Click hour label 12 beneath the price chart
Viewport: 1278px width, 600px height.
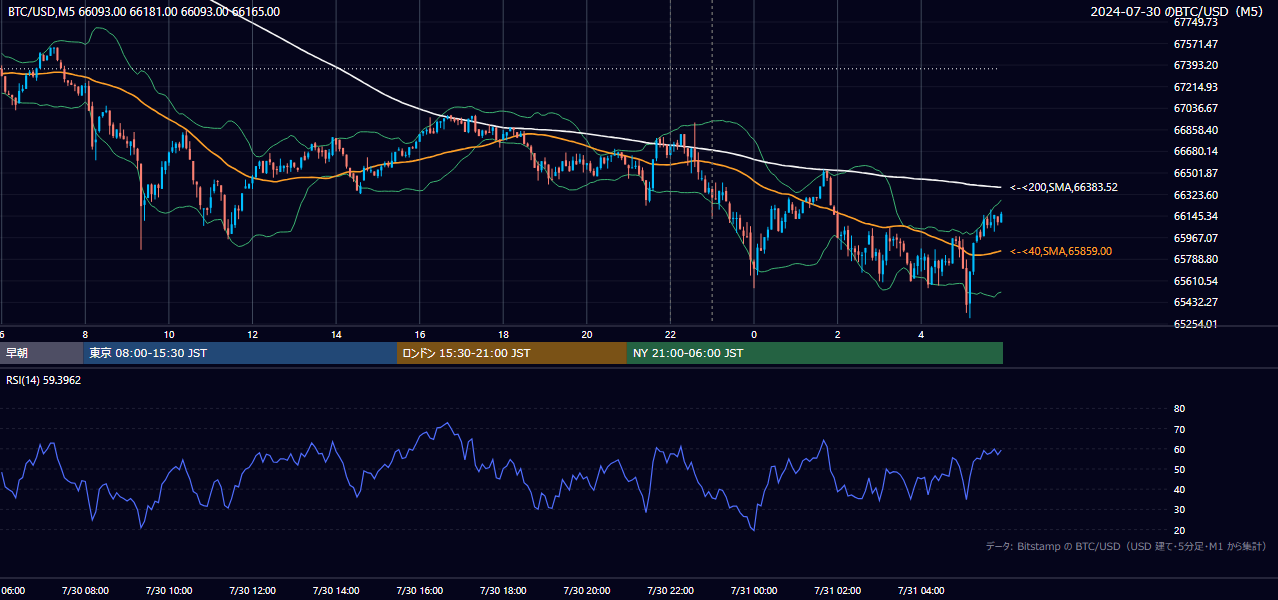click(253, 334)
